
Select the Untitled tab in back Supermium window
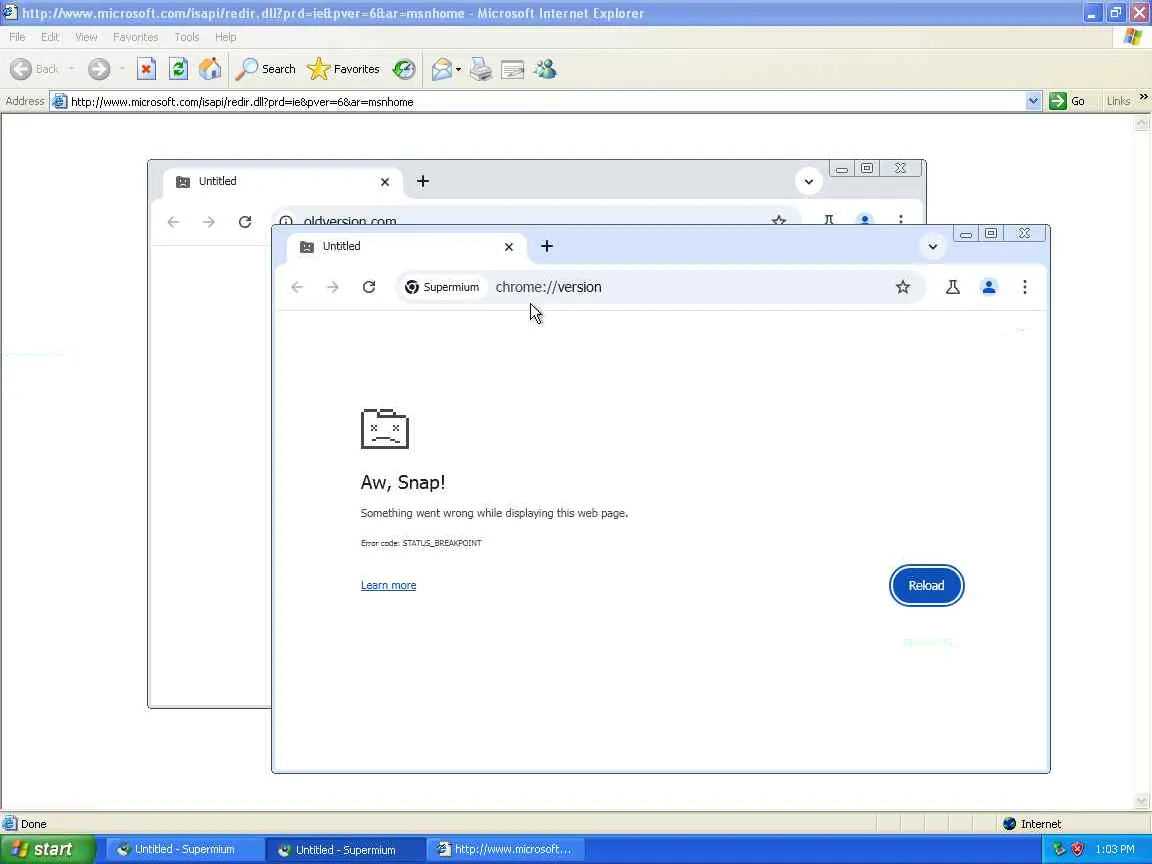click(x=281, y=182)
